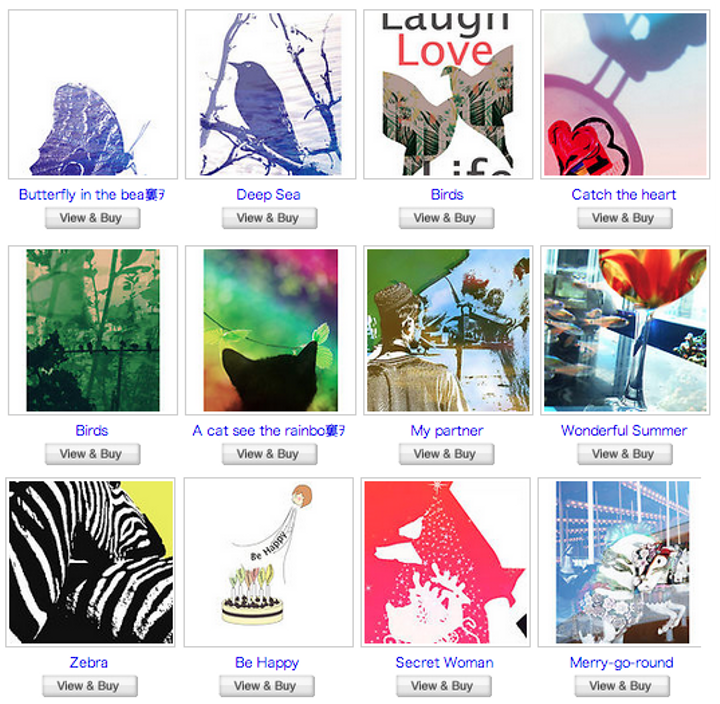The image size is (720, 704).
Task: View the green Birds on wire thumbnail
Action: (93, 330)
